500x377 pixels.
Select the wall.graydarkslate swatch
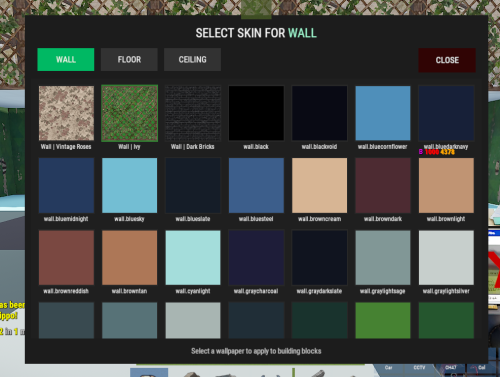[x=320, y=258]
